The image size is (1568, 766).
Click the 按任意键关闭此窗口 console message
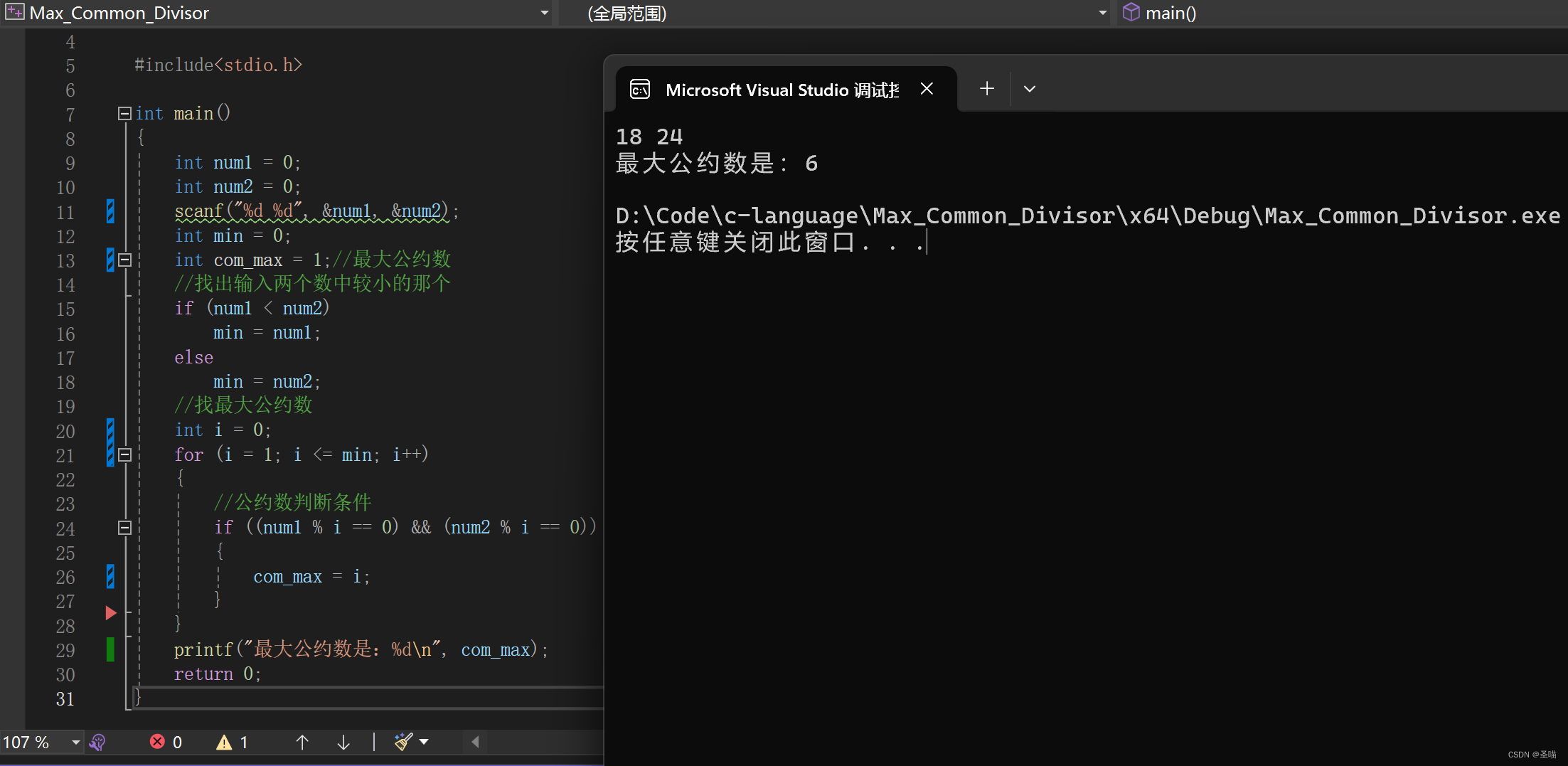(770, 243)
